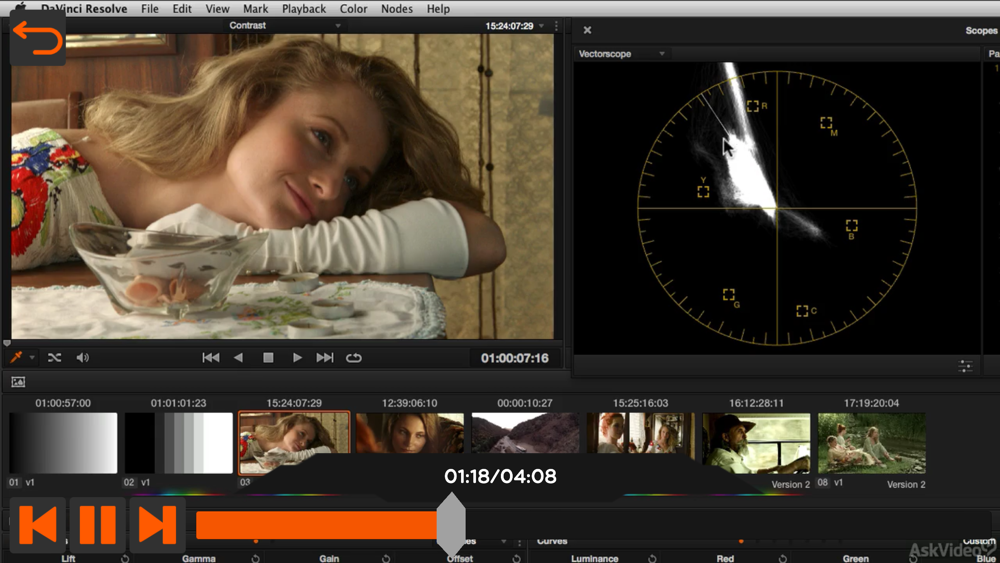
Task: Click the orange tutorial progress bar
Action: point(317,525)
